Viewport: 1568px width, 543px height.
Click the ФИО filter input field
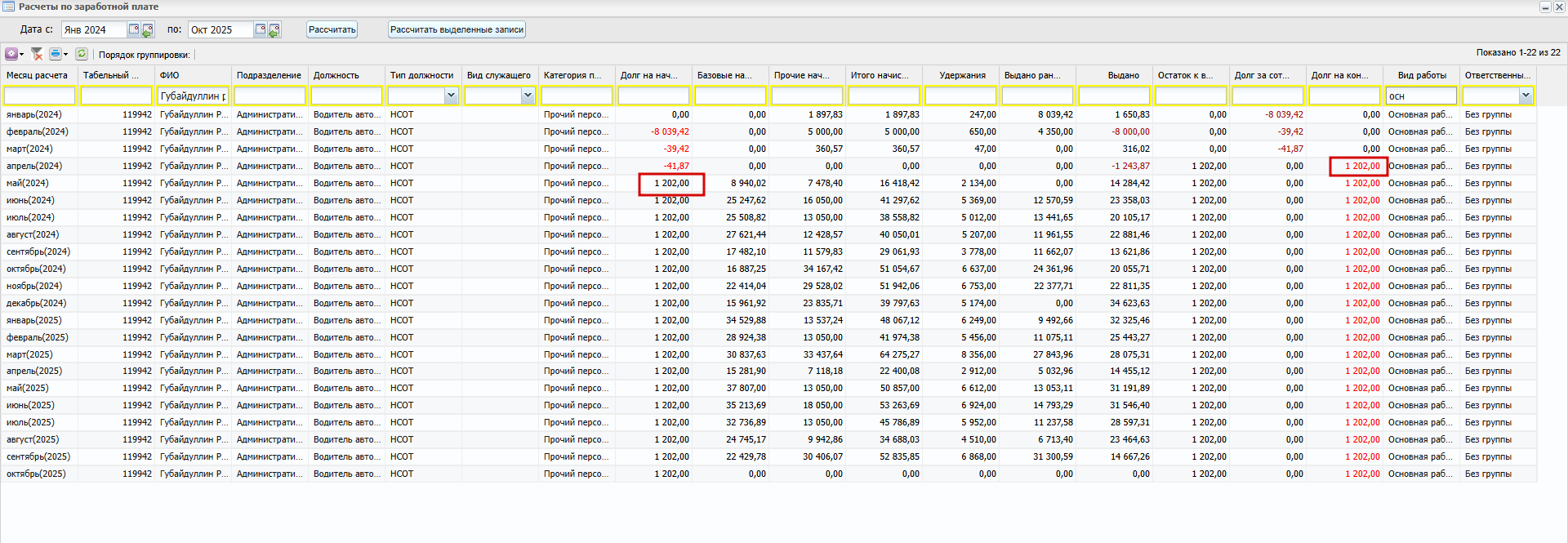pyautogui.click(x=193, y=96)
